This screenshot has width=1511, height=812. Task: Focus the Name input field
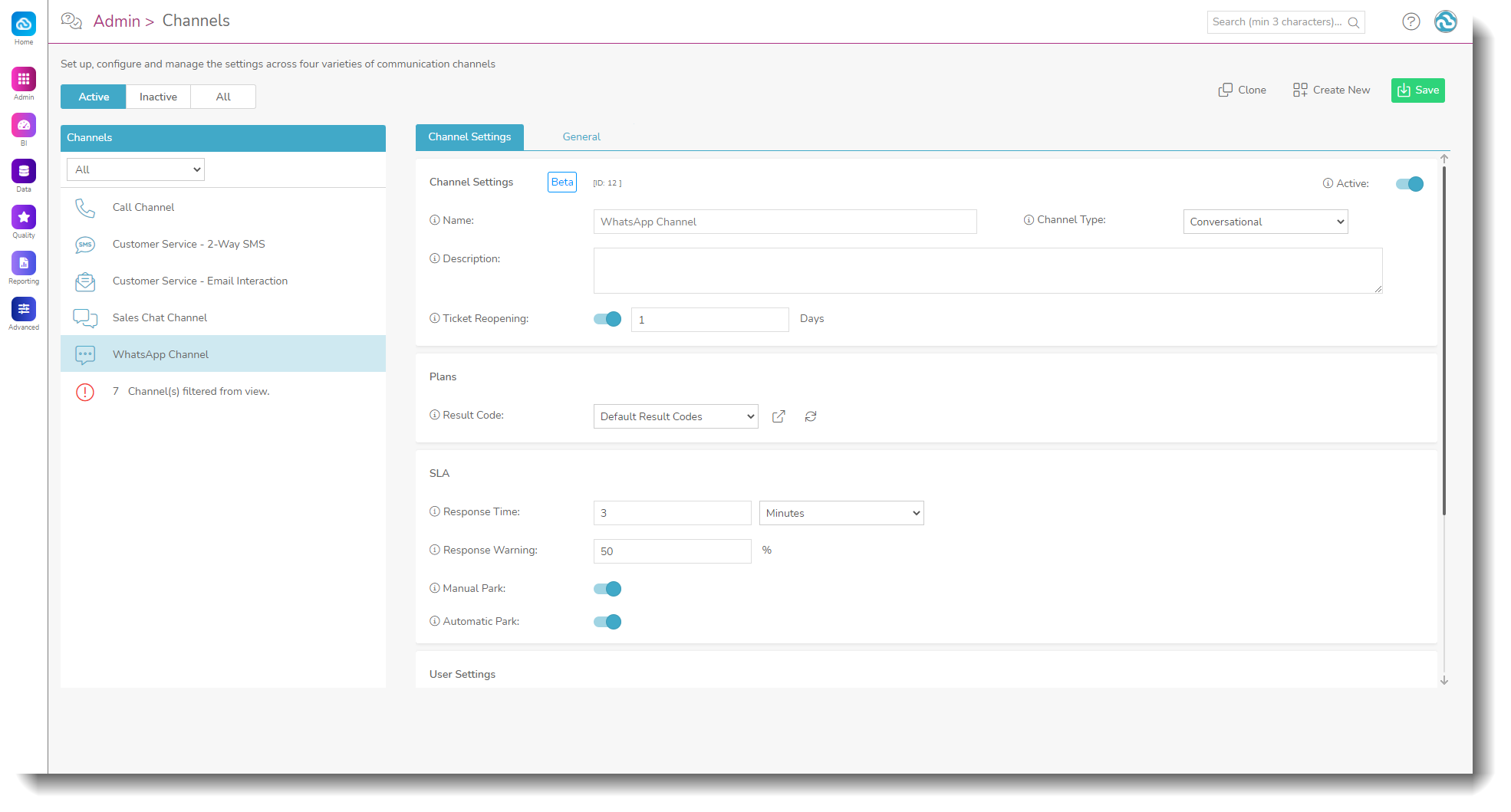click(x=785, y=222)
